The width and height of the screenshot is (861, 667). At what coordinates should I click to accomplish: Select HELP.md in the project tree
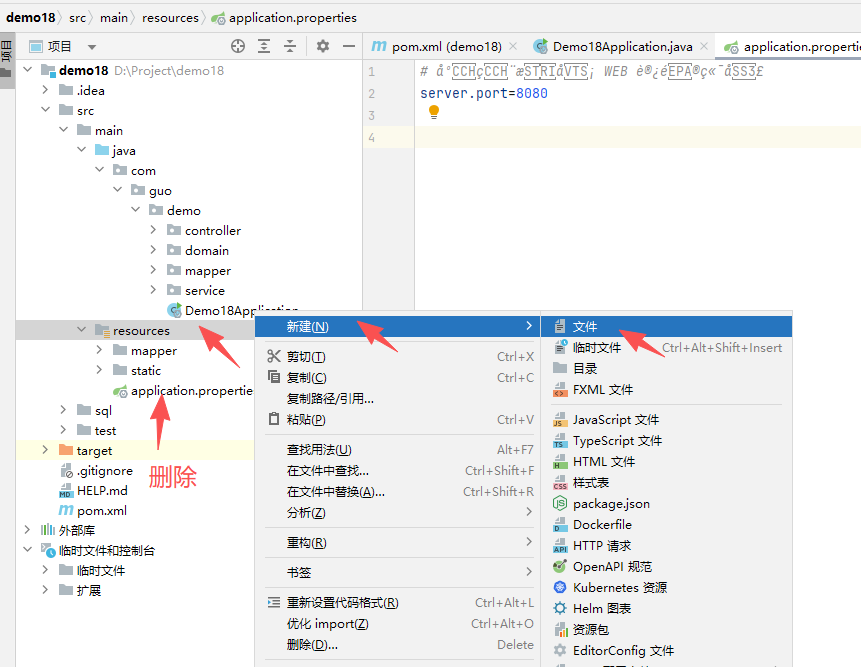pyautogui.click(x=102, y=491)
